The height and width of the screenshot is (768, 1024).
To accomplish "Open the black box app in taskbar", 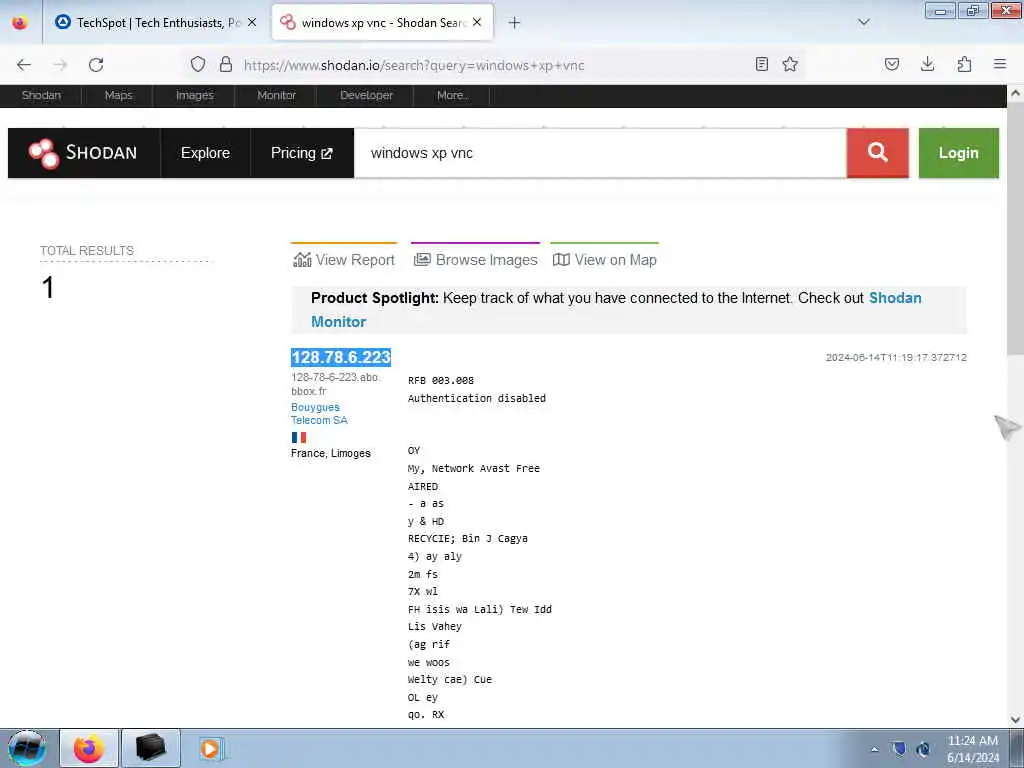I will click(x=150, y=748).
